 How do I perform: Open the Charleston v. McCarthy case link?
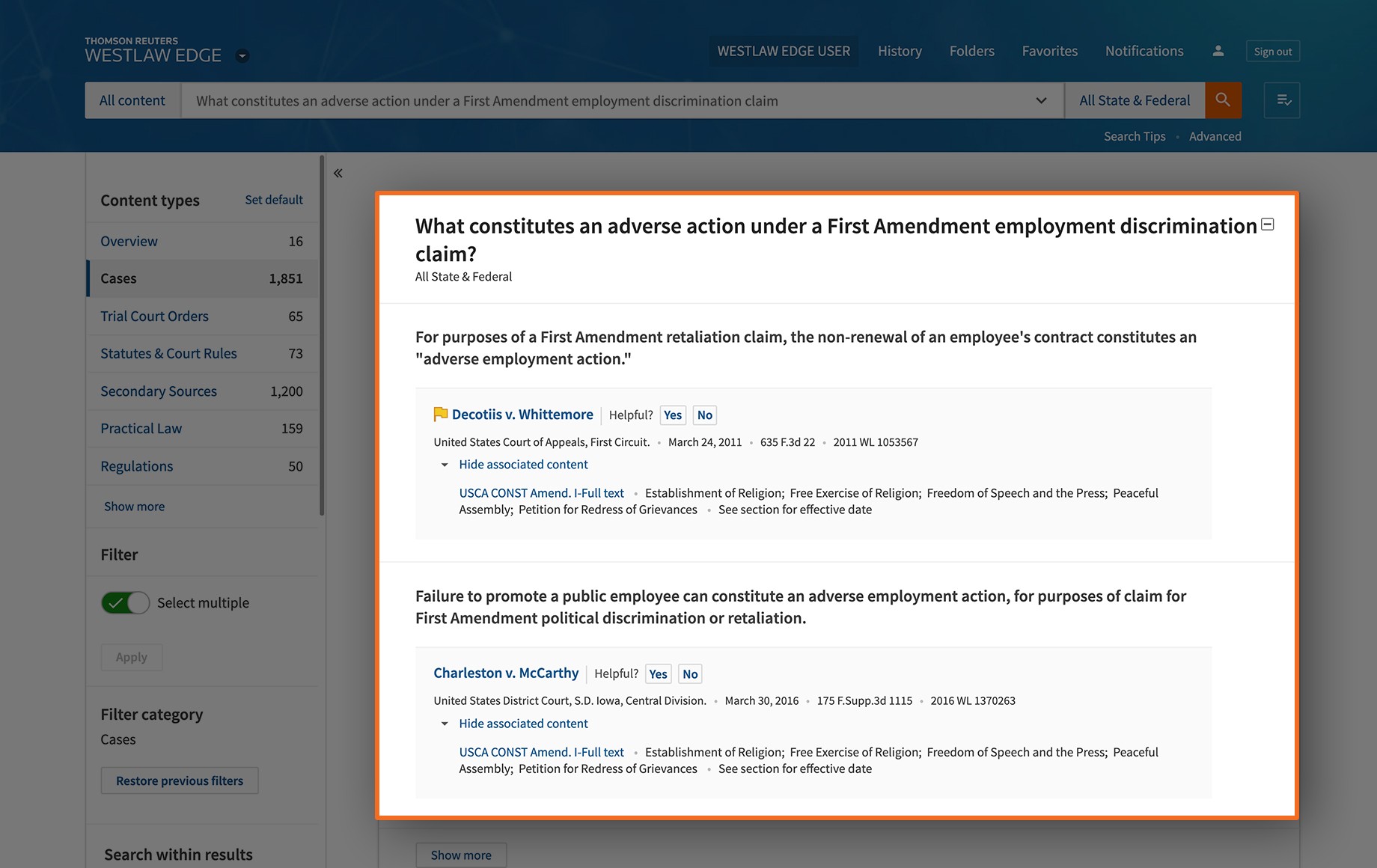coord(506,673)
